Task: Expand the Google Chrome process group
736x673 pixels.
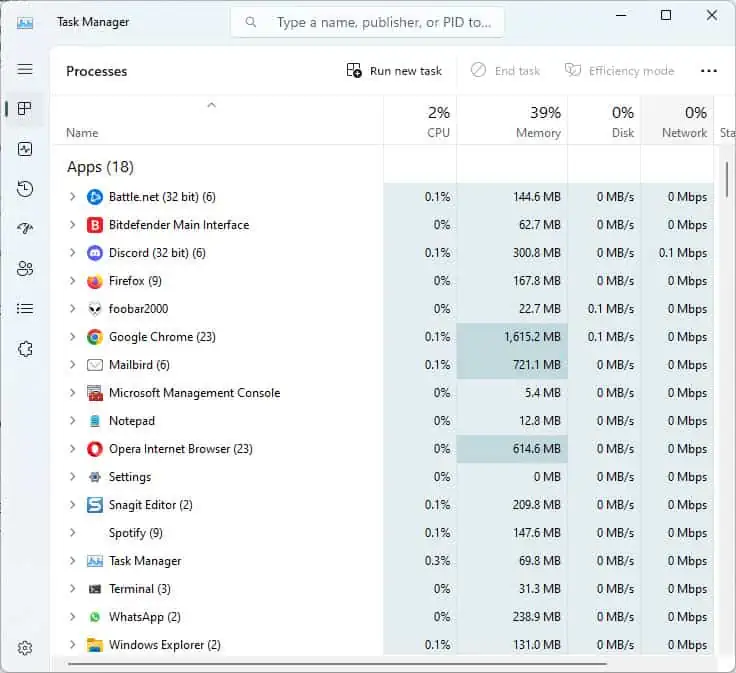Action: click(72, 336)
